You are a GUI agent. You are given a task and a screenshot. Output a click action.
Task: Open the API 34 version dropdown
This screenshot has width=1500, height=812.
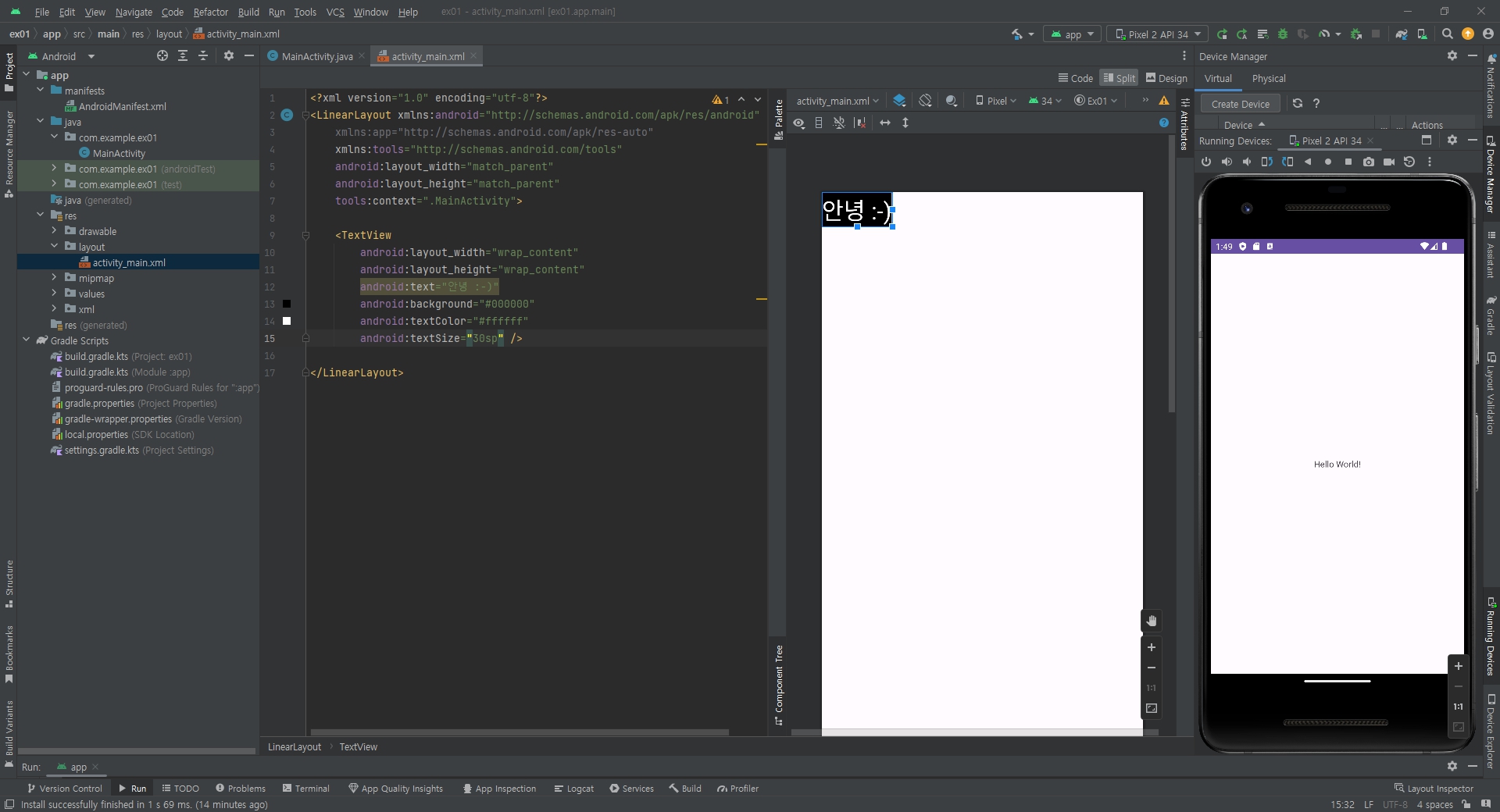coord(1045,101)
